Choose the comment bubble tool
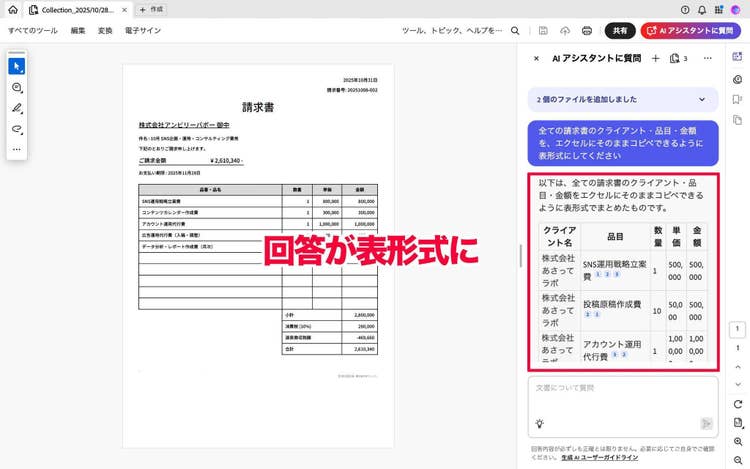Viewport: 750px width, 469px height. click(16, 87)
